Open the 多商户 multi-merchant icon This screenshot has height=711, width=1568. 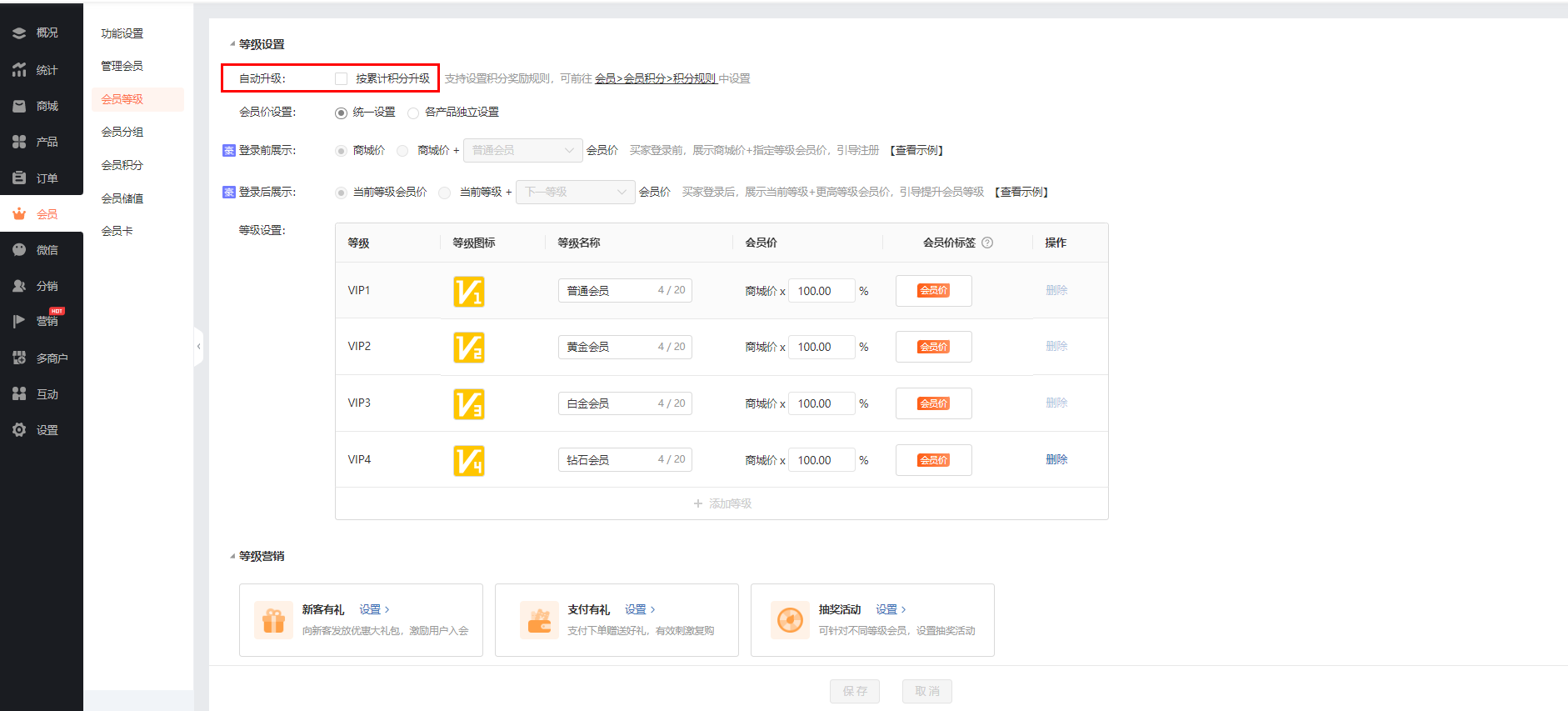coord(19,358)
